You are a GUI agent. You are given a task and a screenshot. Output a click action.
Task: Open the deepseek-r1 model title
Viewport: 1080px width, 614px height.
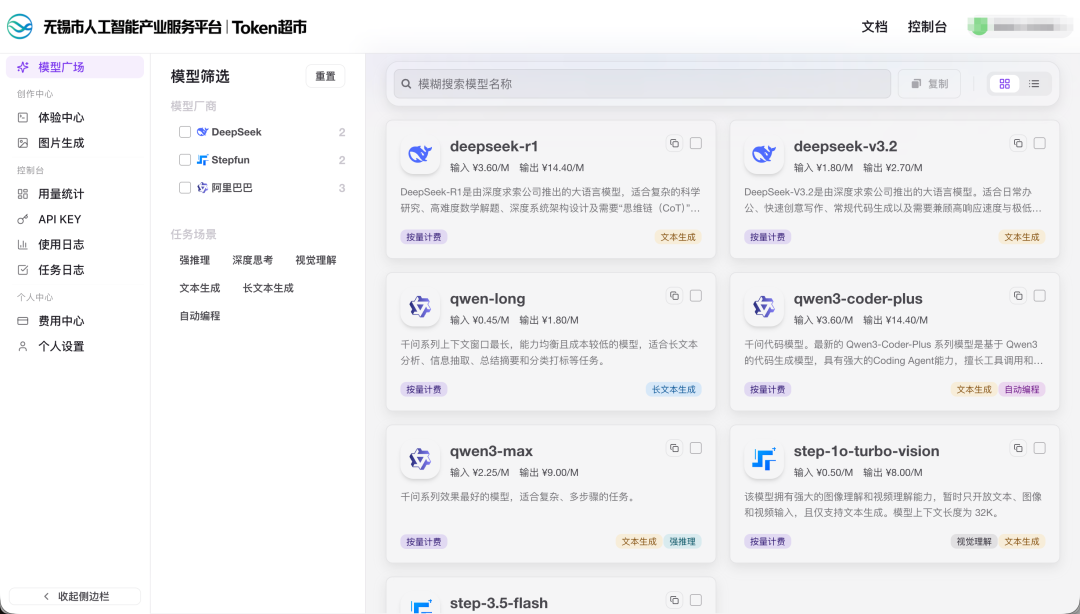(x=494, y=146)
